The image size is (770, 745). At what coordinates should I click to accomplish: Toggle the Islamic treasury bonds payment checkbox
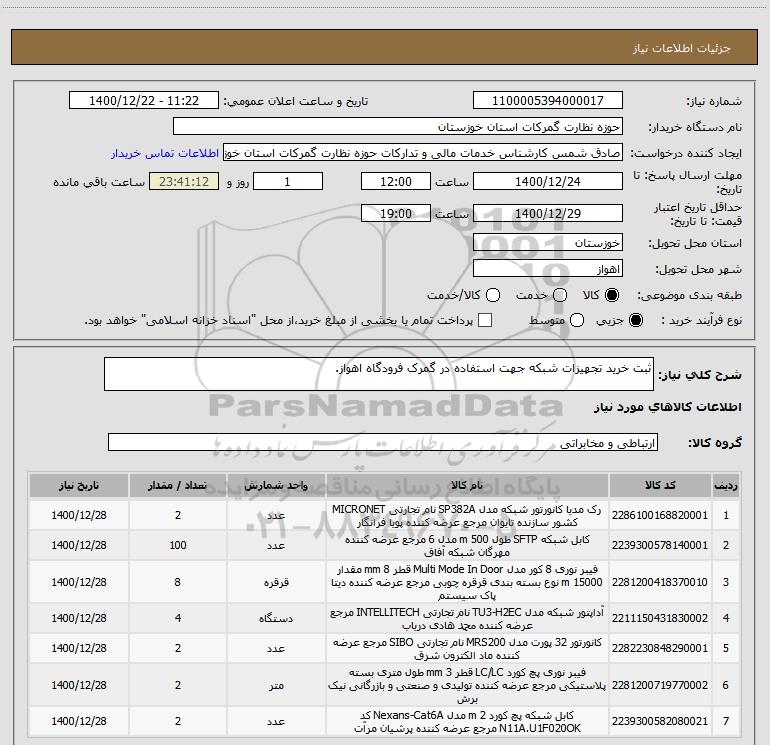[x=485, y=320]
